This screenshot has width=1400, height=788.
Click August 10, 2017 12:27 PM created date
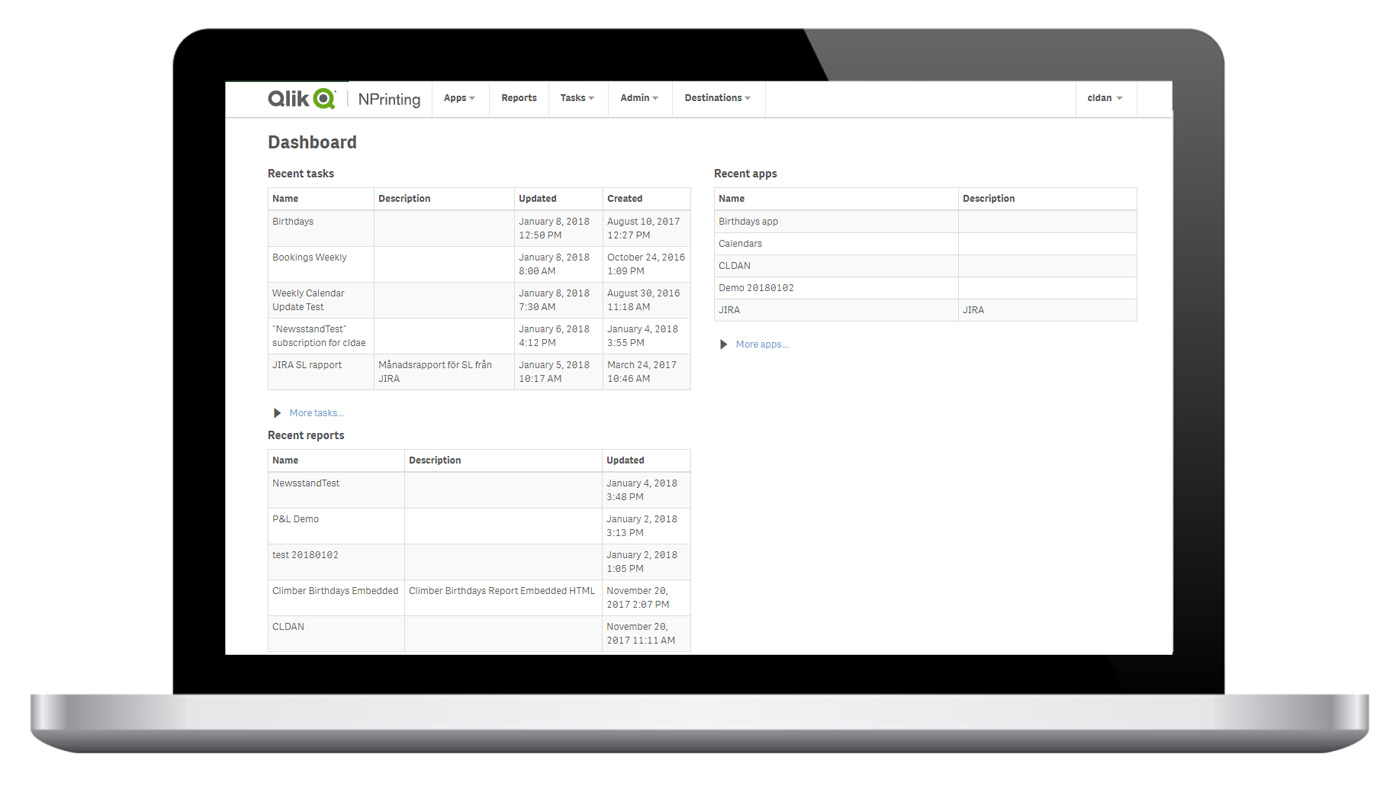[643, 229]
